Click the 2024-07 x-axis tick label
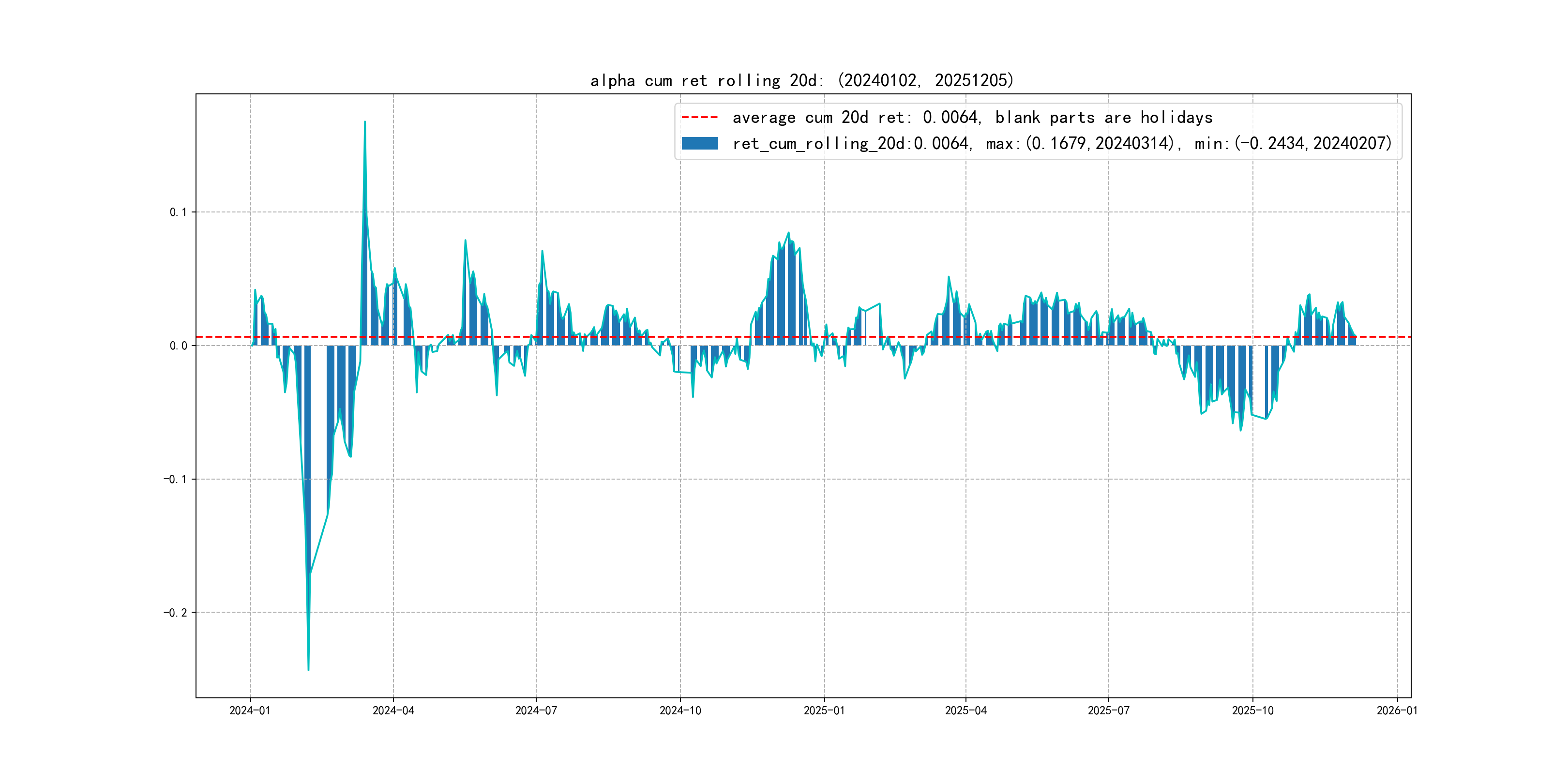The width and height of the screenshot is (1568, 784). click(536, 710)
